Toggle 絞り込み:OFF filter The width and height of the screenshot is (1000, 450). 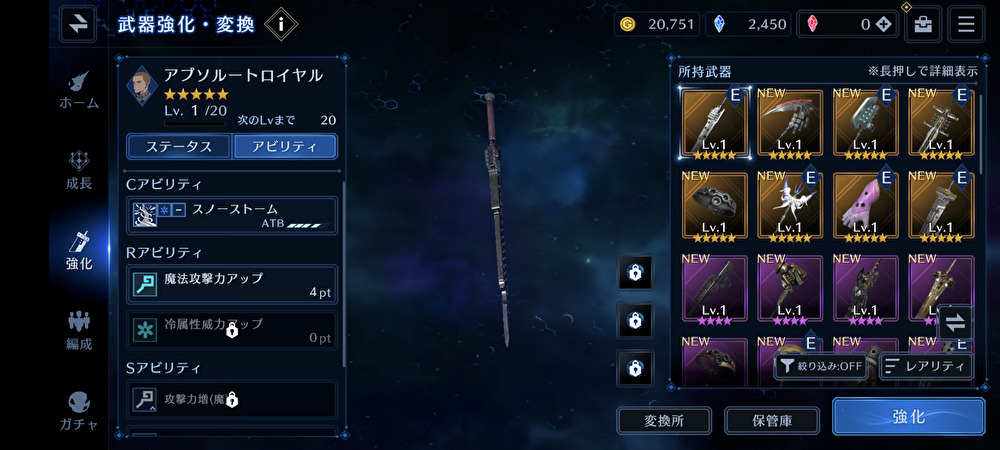821,367
